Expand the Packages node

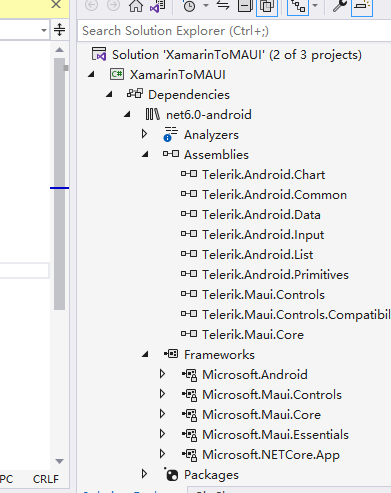(x=144, y=474)
